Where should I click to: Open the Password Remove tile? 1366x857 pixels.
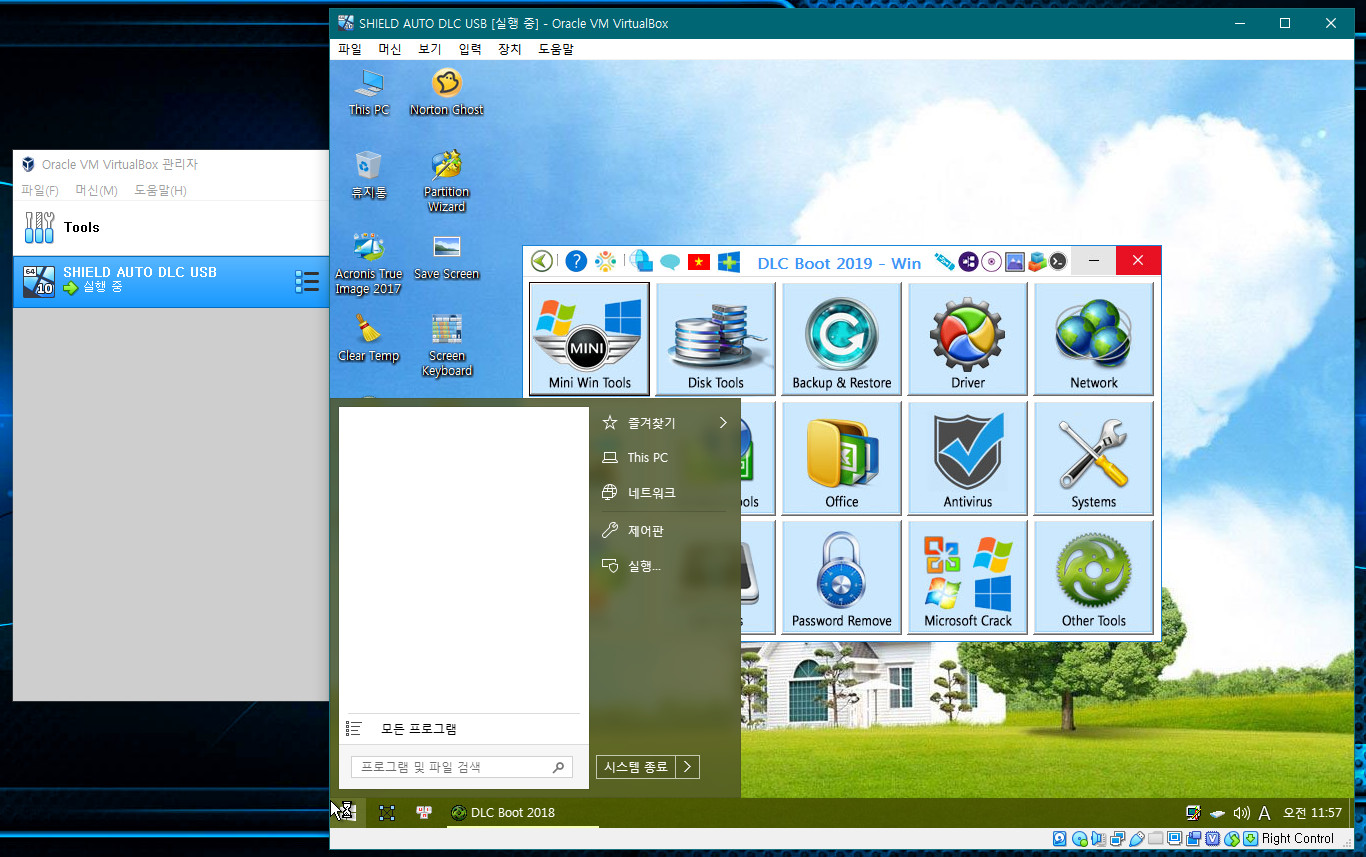pyautogui.click(x=841, y=577)
